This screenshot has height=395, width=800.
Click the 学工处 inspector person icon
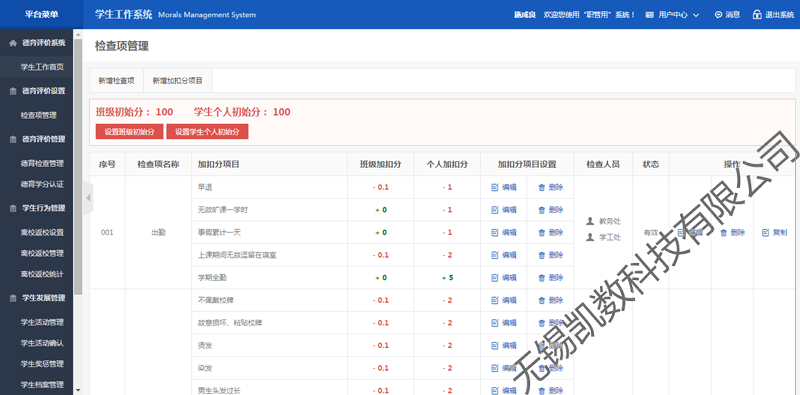click(590, 237)
